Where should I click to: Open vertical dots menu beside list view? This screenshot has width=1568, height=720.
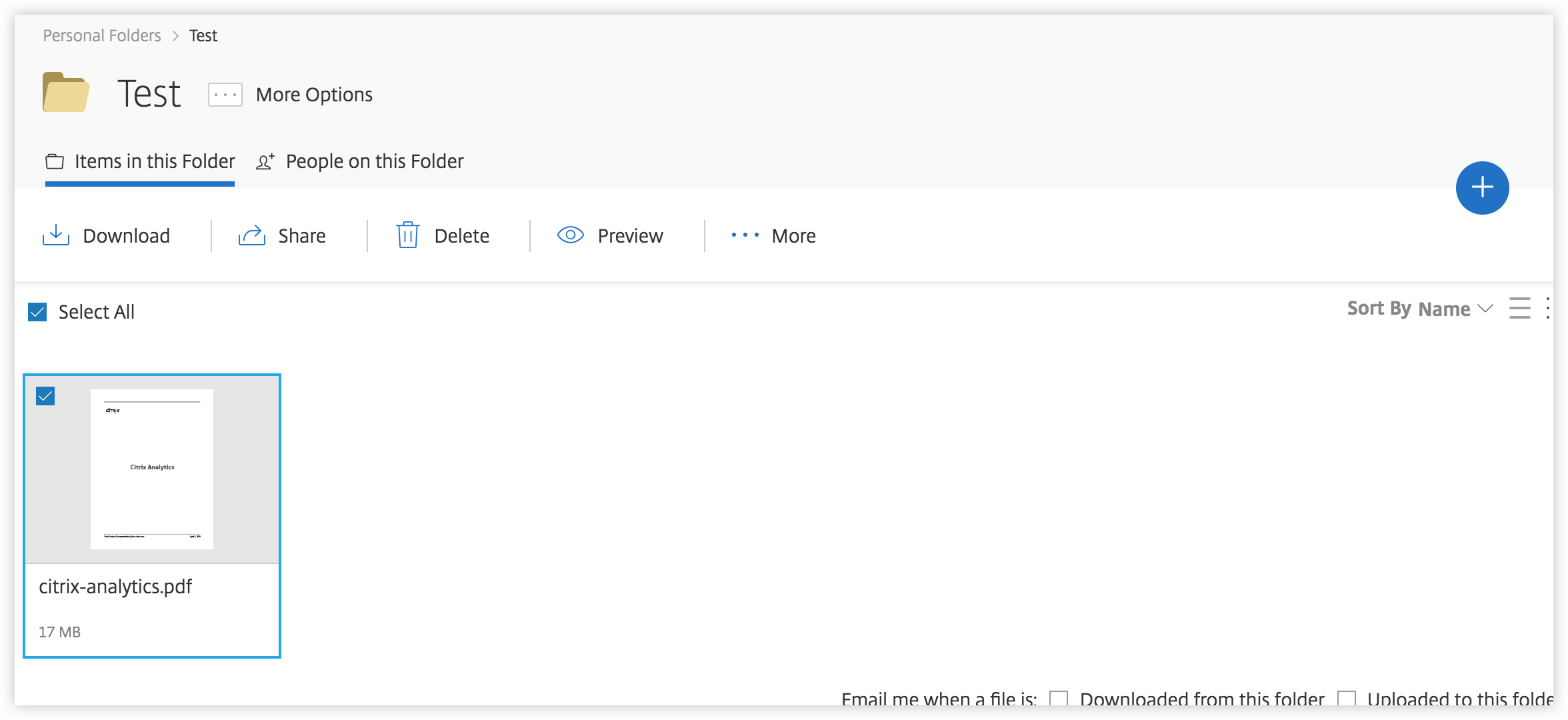1547,308
